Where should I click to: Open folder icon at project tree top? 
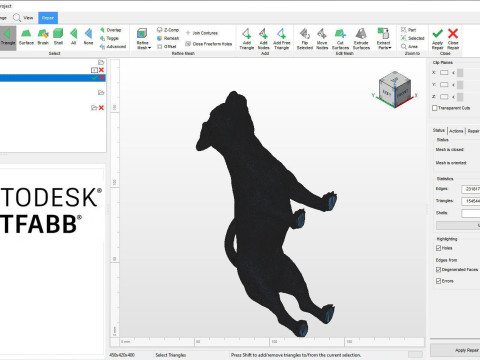(x=101, y=62)
